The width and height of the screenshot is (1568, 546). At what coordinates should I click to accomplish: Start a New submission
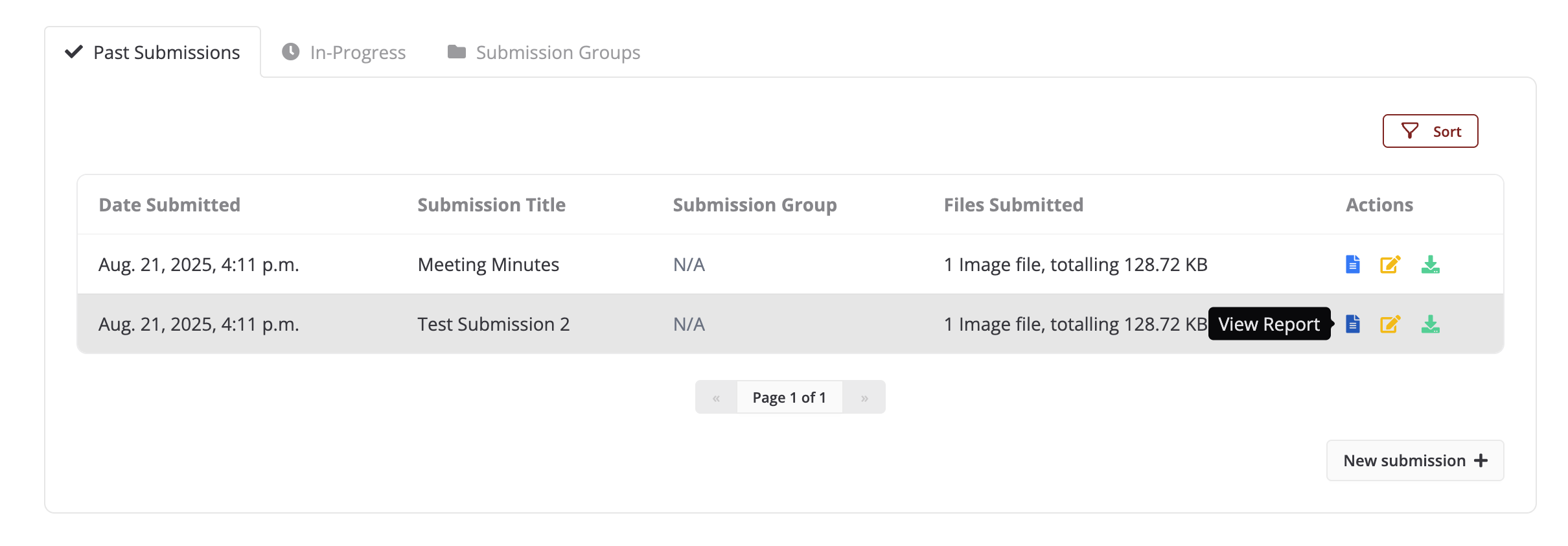1415,460
